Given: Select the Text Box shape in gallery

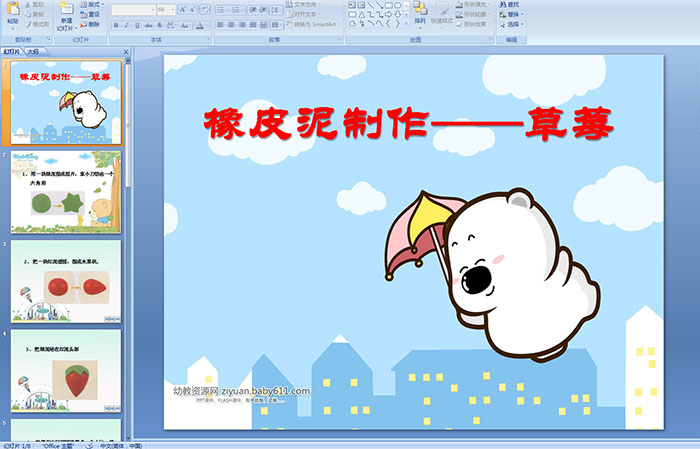Looking at the screenshot, I should point(352,5).
